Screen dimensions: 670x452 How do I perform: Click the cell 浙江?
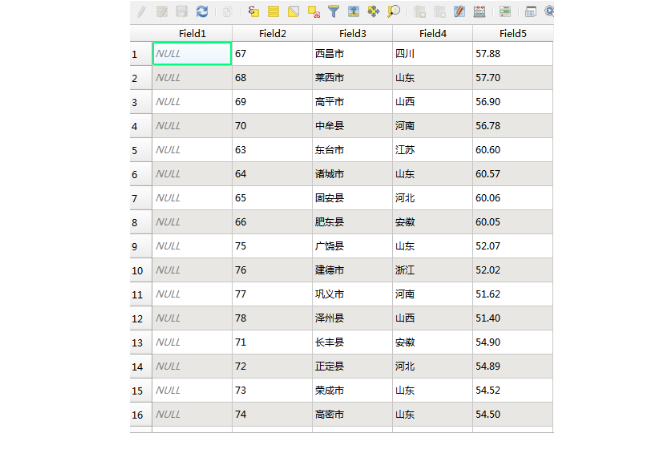tap(432, 270)
